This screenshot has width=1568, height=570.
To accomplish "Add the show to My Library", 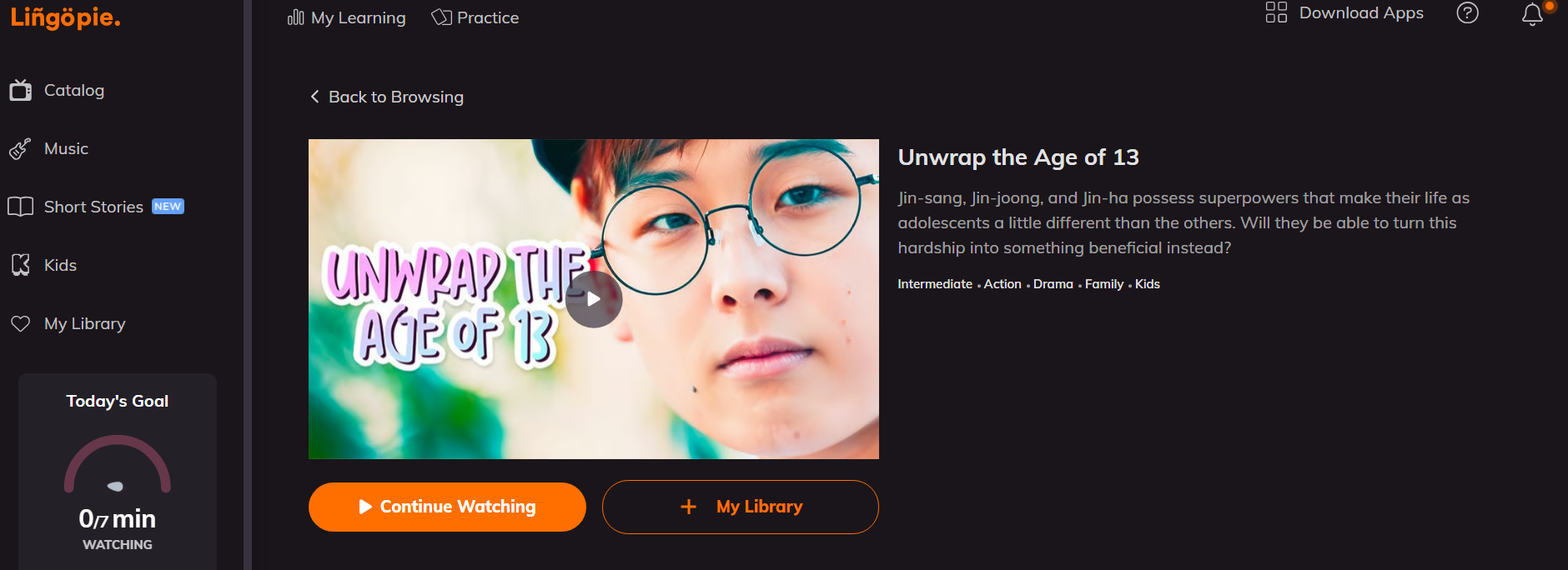I will pyautogui.click(x=741, y=507).
